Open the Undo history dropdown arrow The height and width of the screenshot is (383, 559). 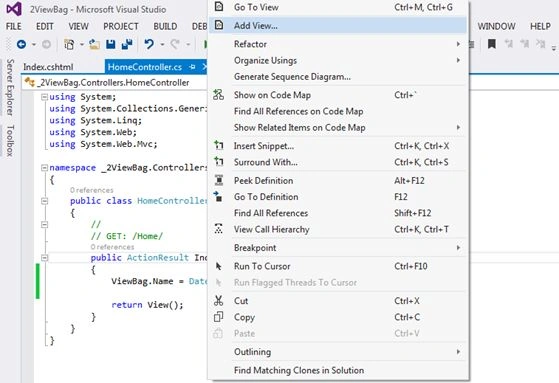click(x=162, y=45)
